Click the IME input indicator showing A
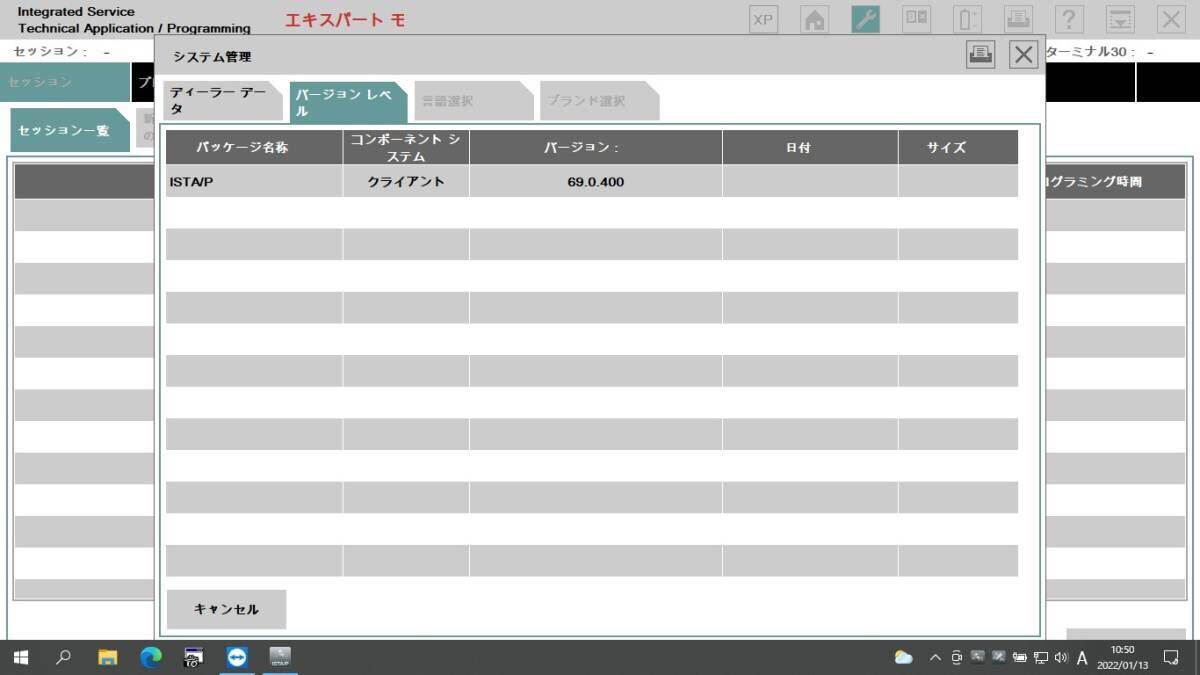This screenshot has height=675, width=1200. (1081, 657)
